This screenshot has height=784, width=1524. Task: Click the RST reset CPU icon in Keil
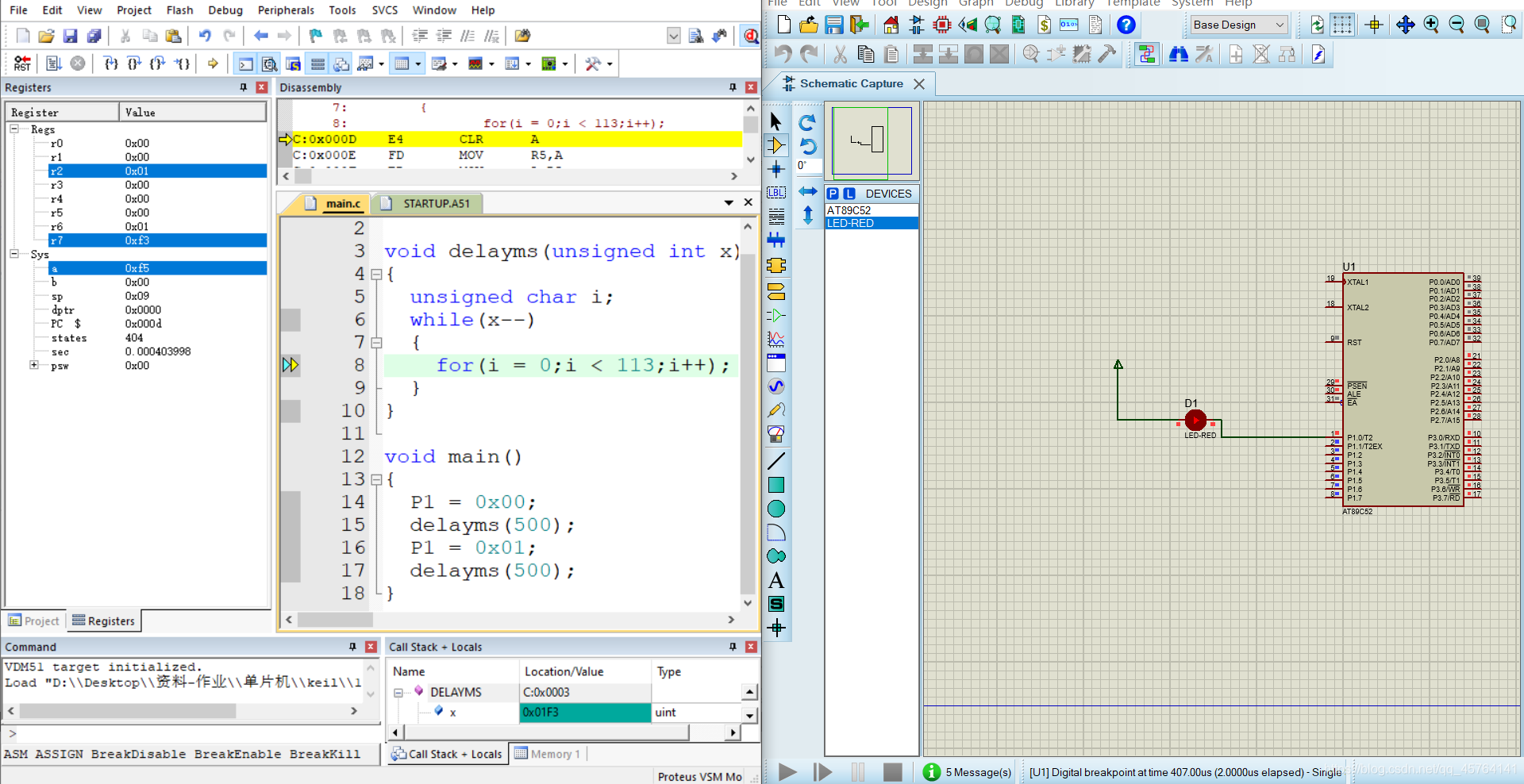coord(23,63)
